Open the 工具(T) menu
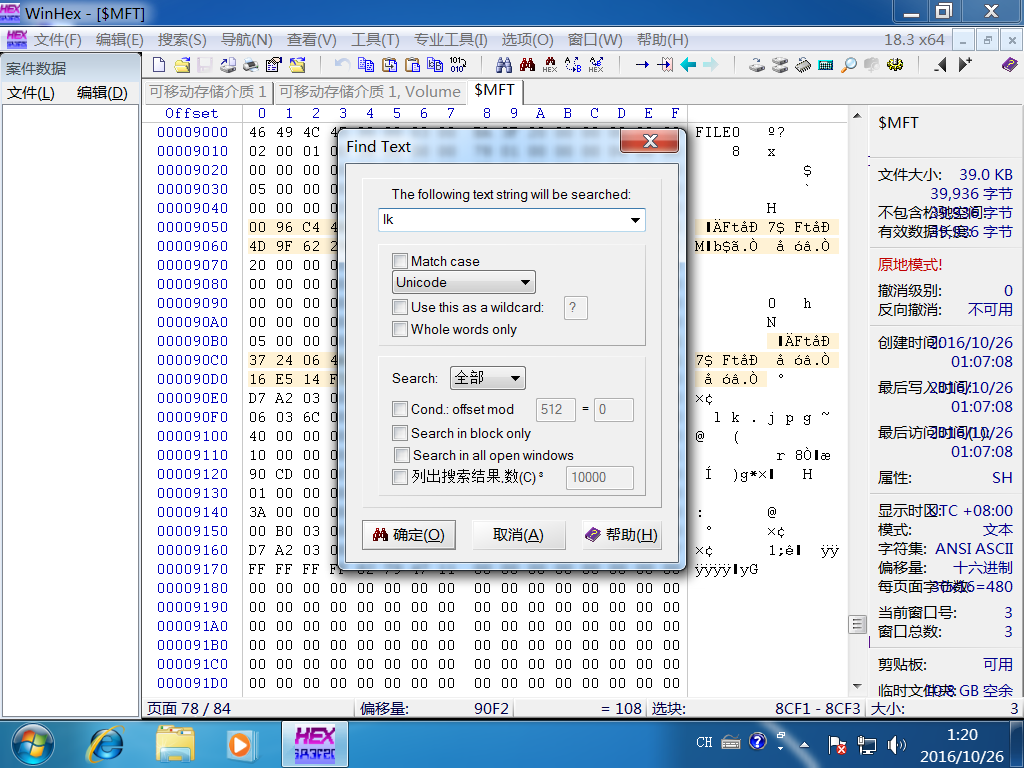 (375, 40)
